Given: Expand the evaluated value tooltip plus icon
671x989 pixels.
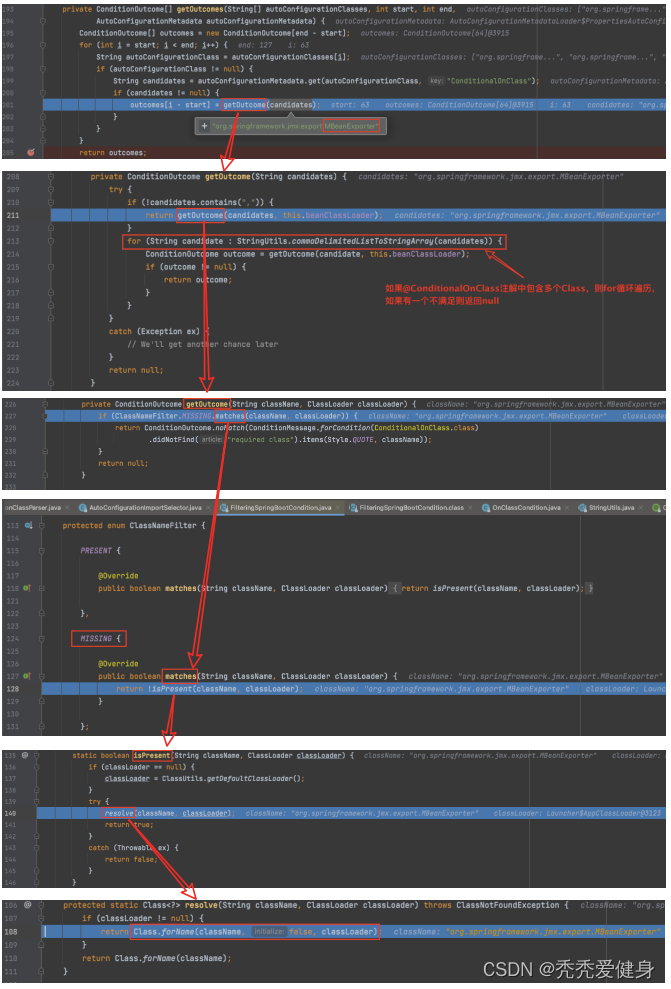Looking at the screenshot, I should pyautogui.click(x=205, y=126).
